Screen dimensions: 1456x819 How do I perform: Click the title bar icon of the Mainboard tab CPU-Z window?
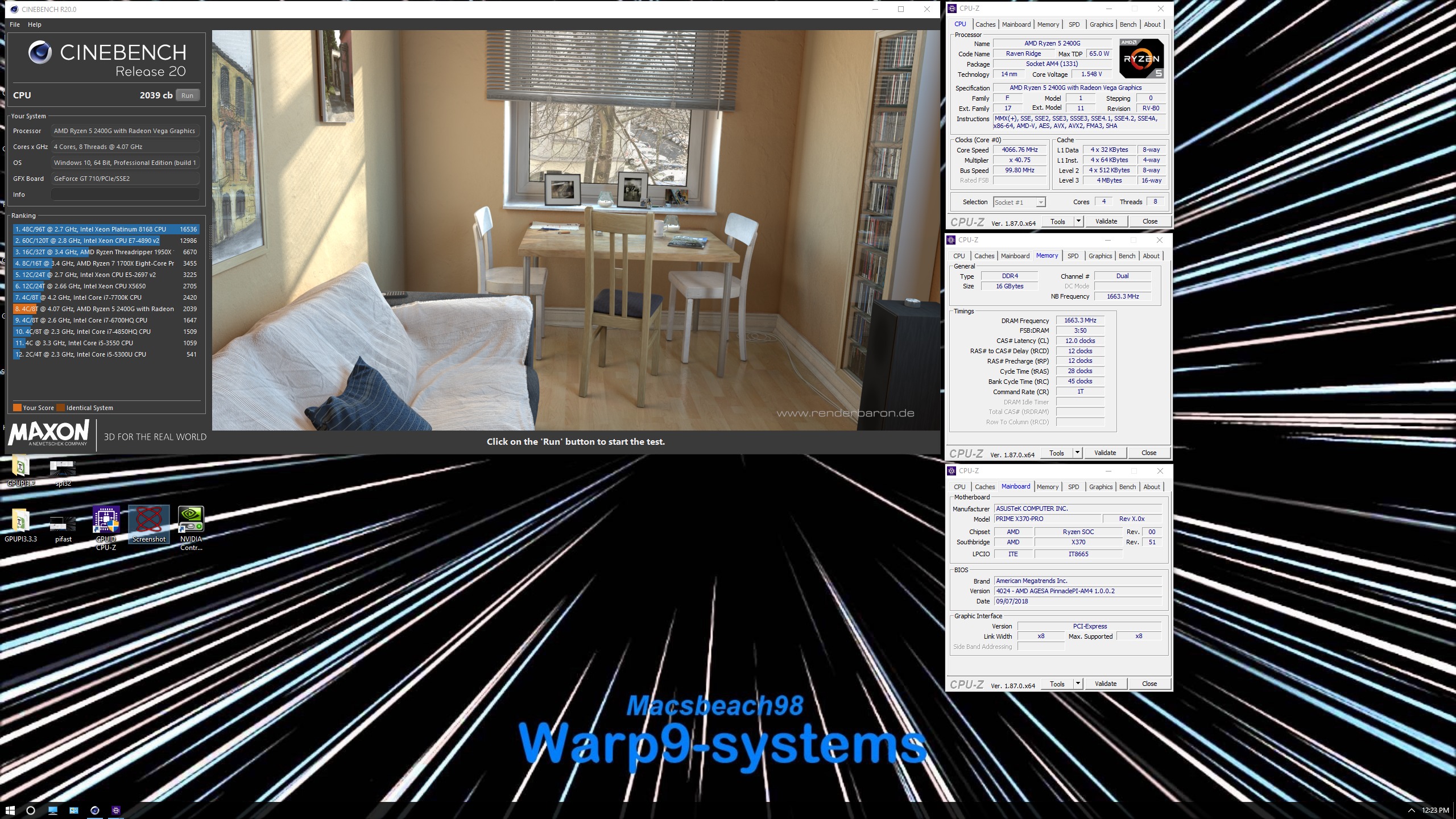coord(952,471)
